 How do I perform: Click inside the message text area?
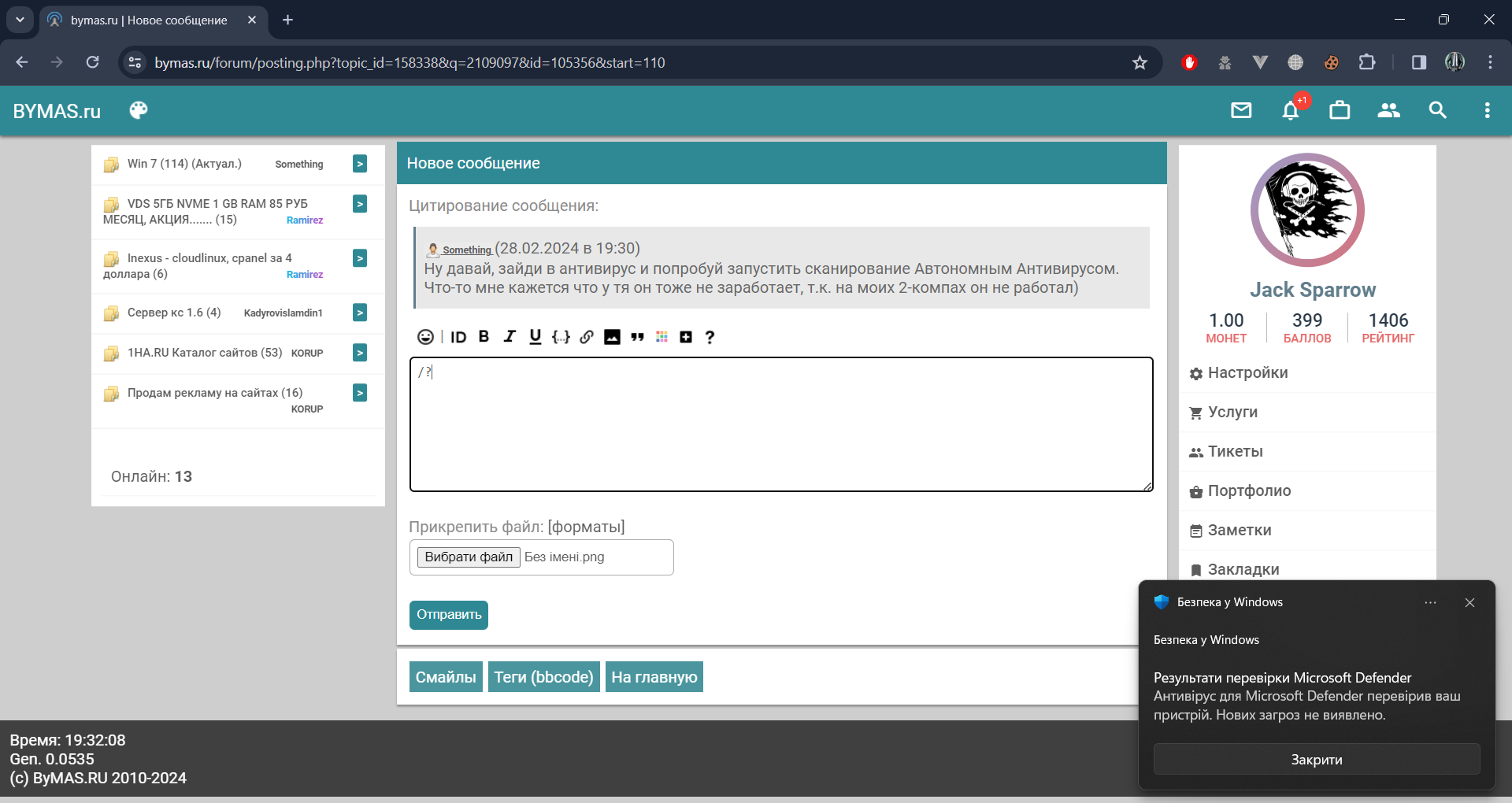(781, 425)
